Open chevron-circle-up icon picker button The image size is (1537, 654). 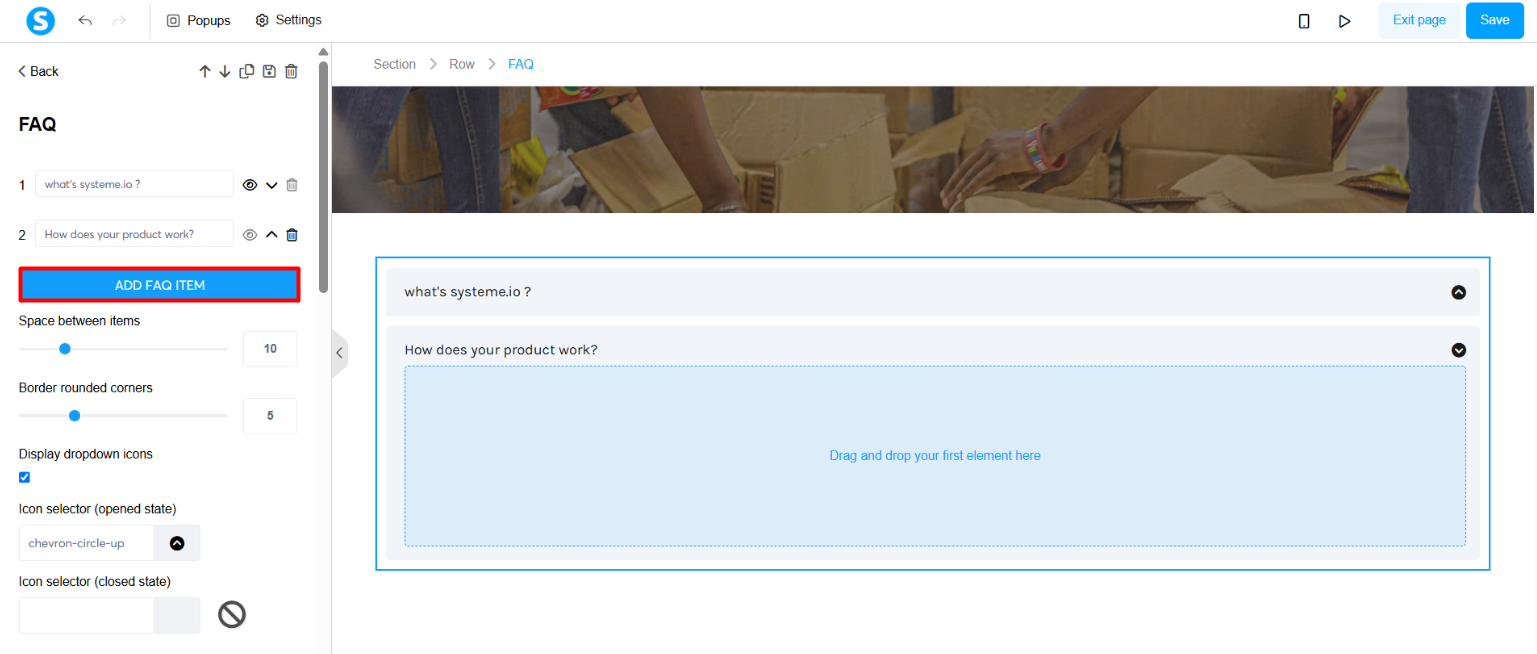coord(177,543)
